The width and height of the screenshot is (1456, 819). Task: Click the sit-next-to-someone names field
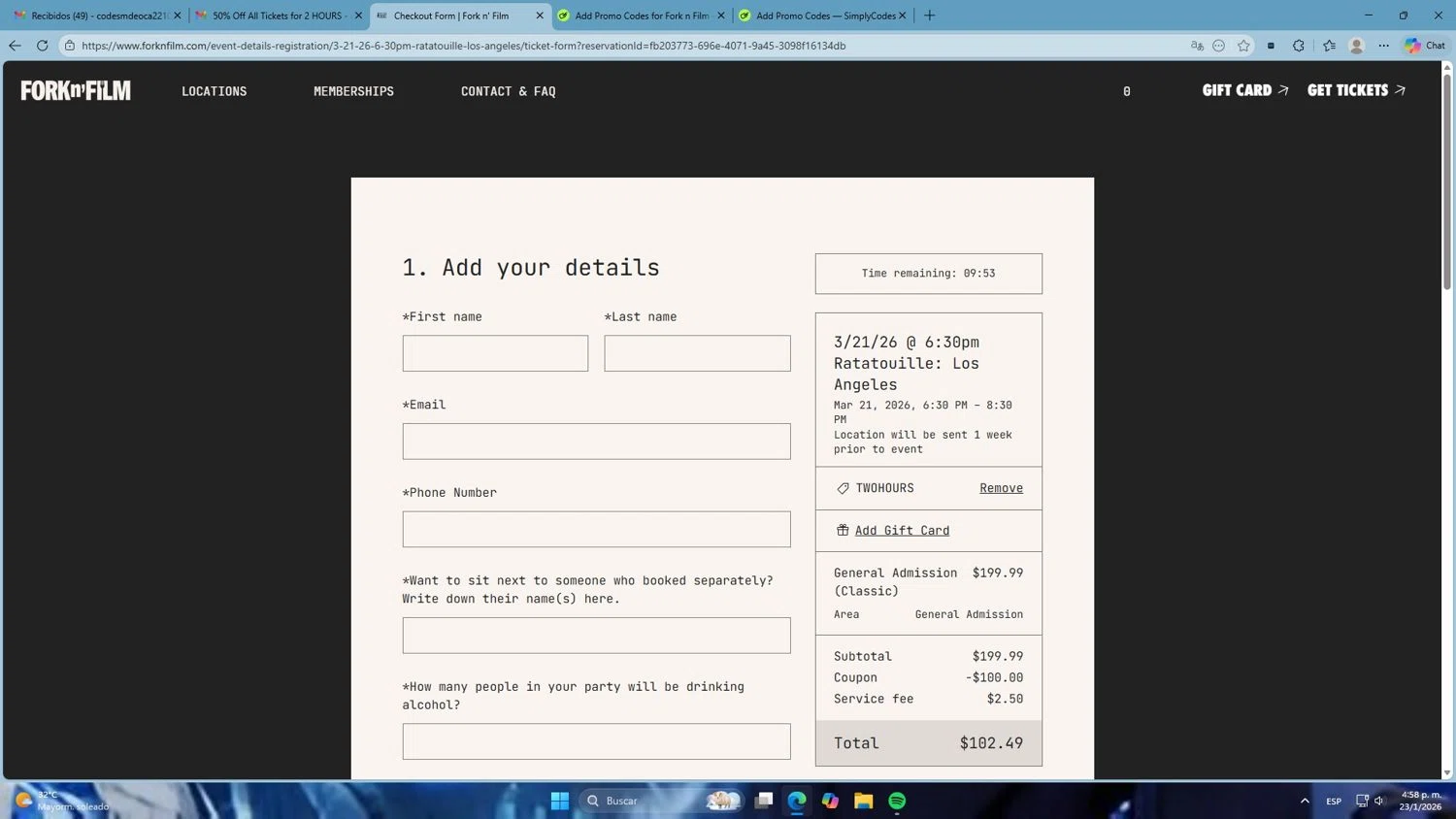[596, 636]
